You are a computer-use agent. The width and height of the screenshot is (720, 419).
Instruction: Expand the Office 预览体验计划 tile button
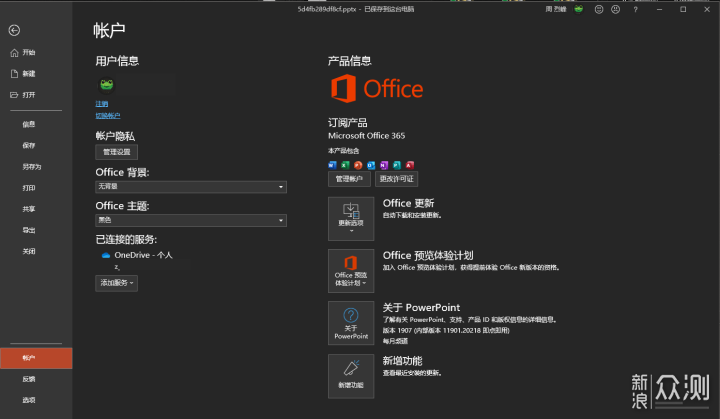click(x=351, y=271)
